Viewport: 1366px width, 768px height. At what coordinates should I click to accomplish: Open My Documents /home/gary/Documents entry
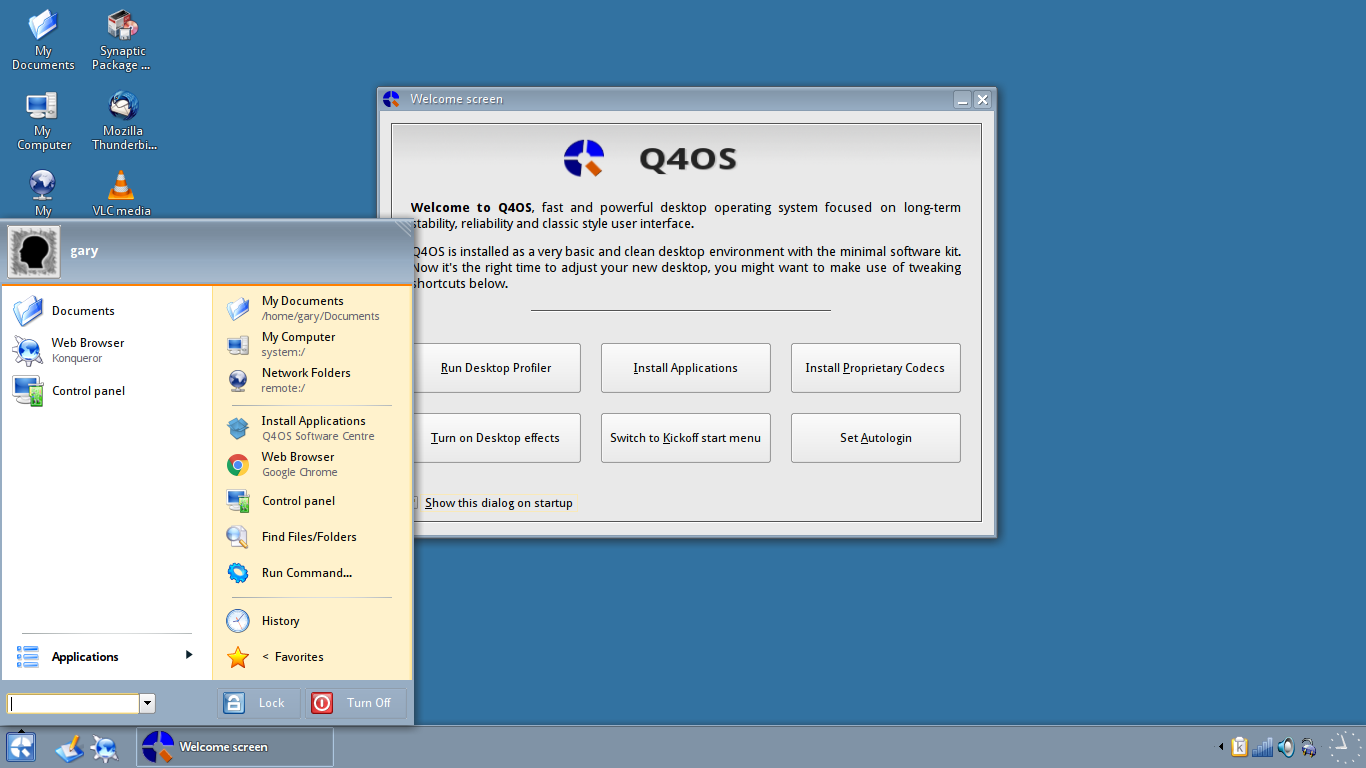311,308
